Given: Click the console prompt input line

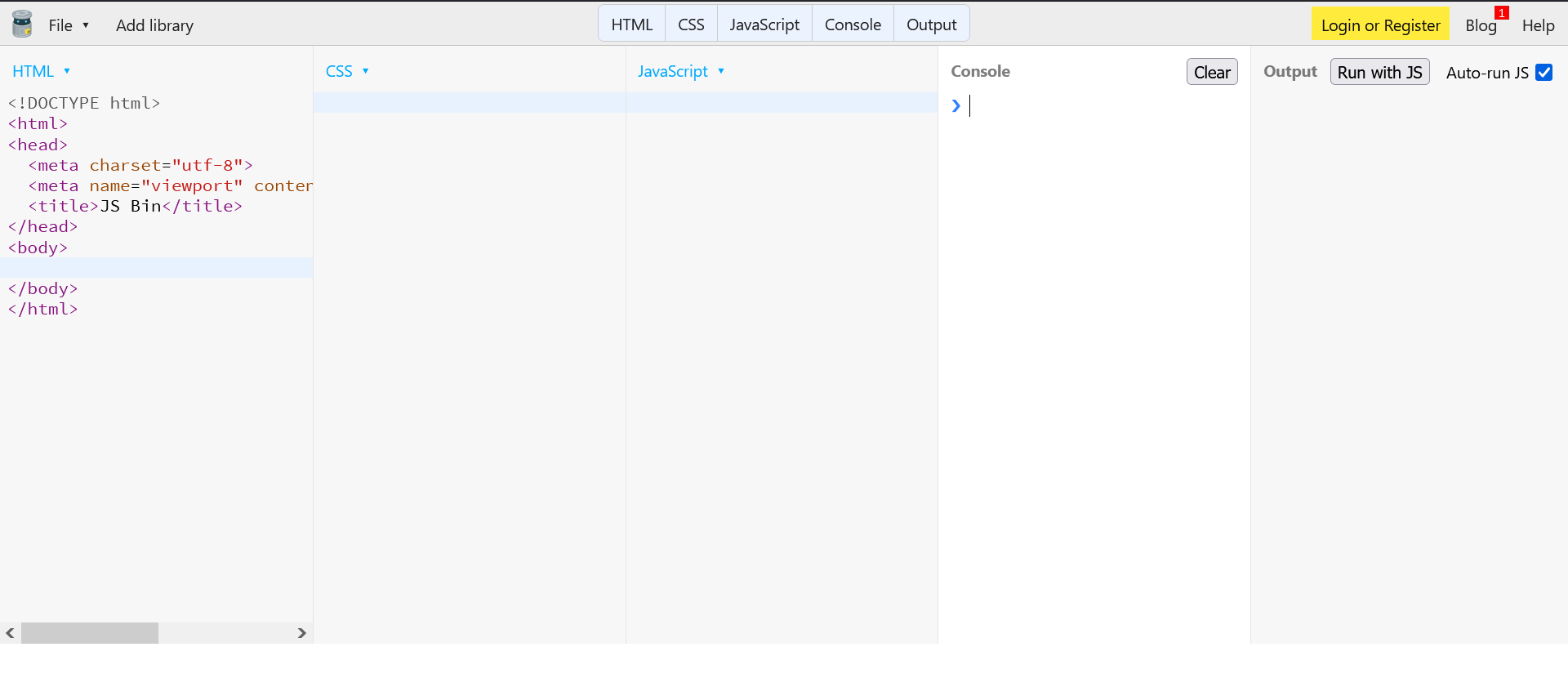Looking at the screenshot, I should pyautogui.click(x=1102, y=105).
